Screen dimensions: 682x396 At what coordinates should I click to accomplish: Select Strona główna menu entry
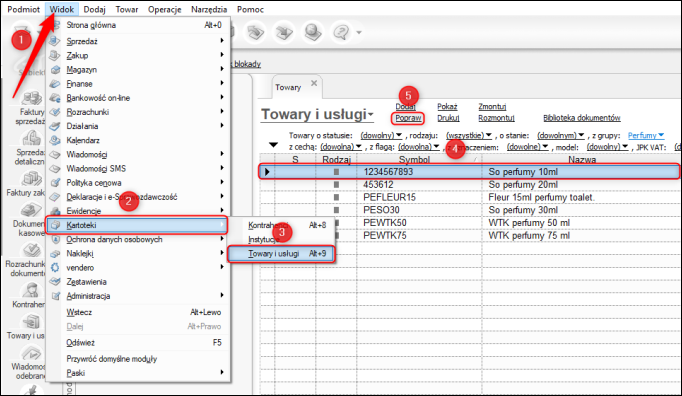(x=138, y=25)
